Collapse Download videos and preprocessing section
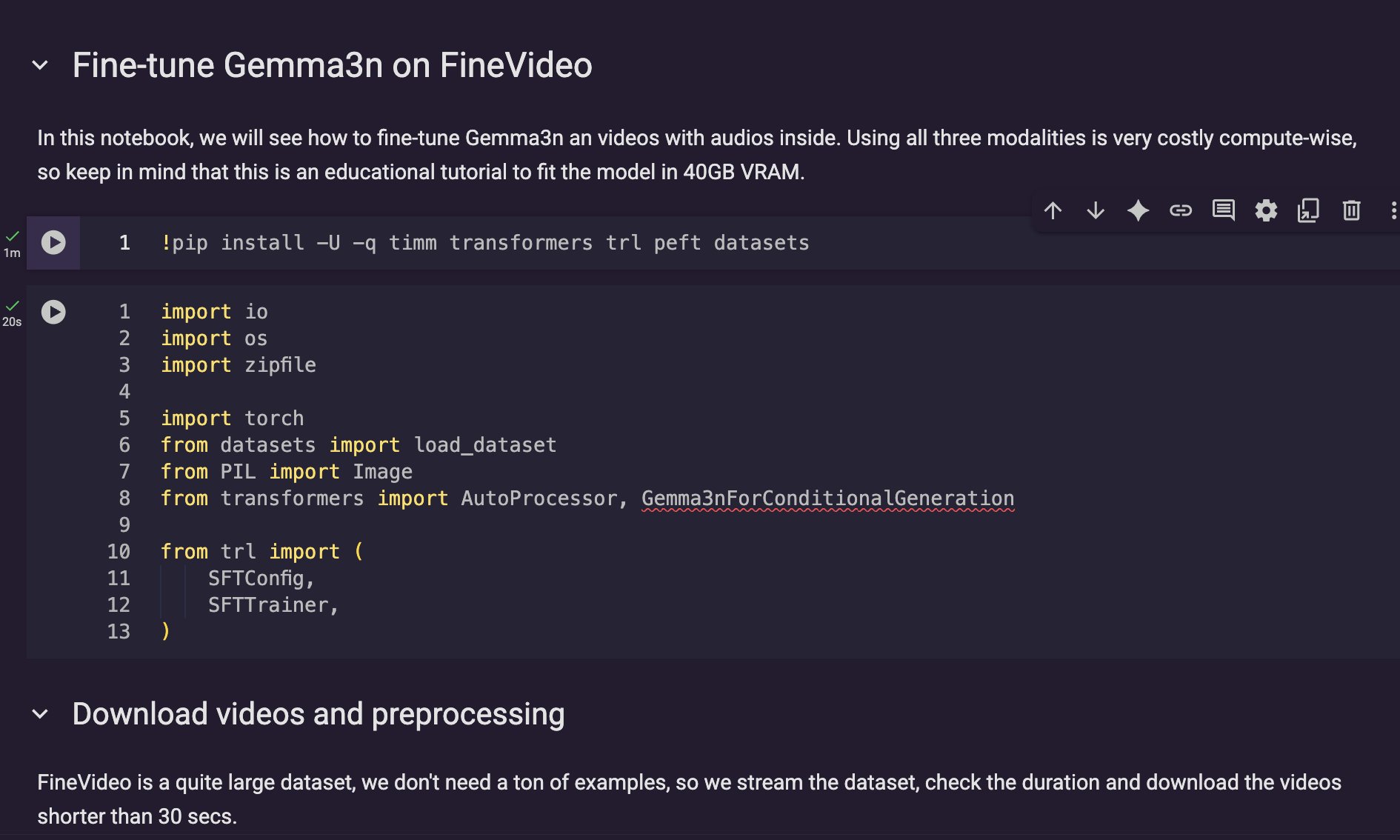1400x840 pixels. click(x=41, y=715)
